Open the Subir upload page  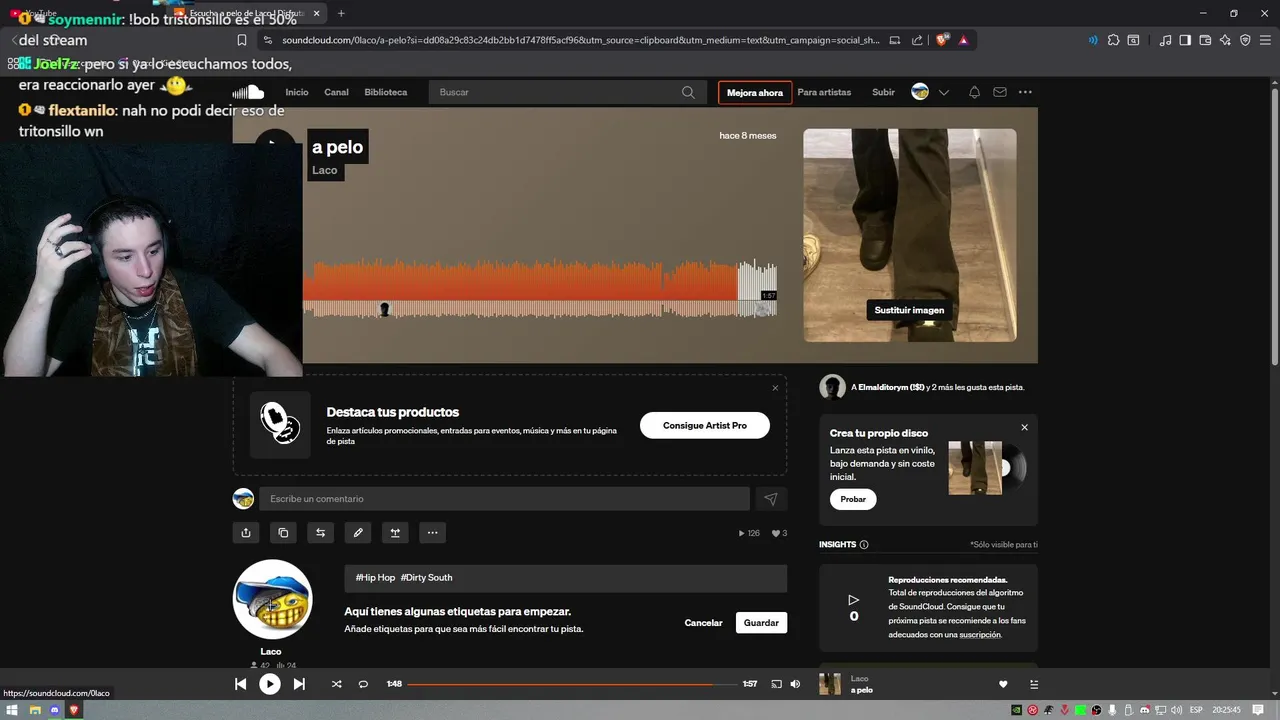[883, 92]
